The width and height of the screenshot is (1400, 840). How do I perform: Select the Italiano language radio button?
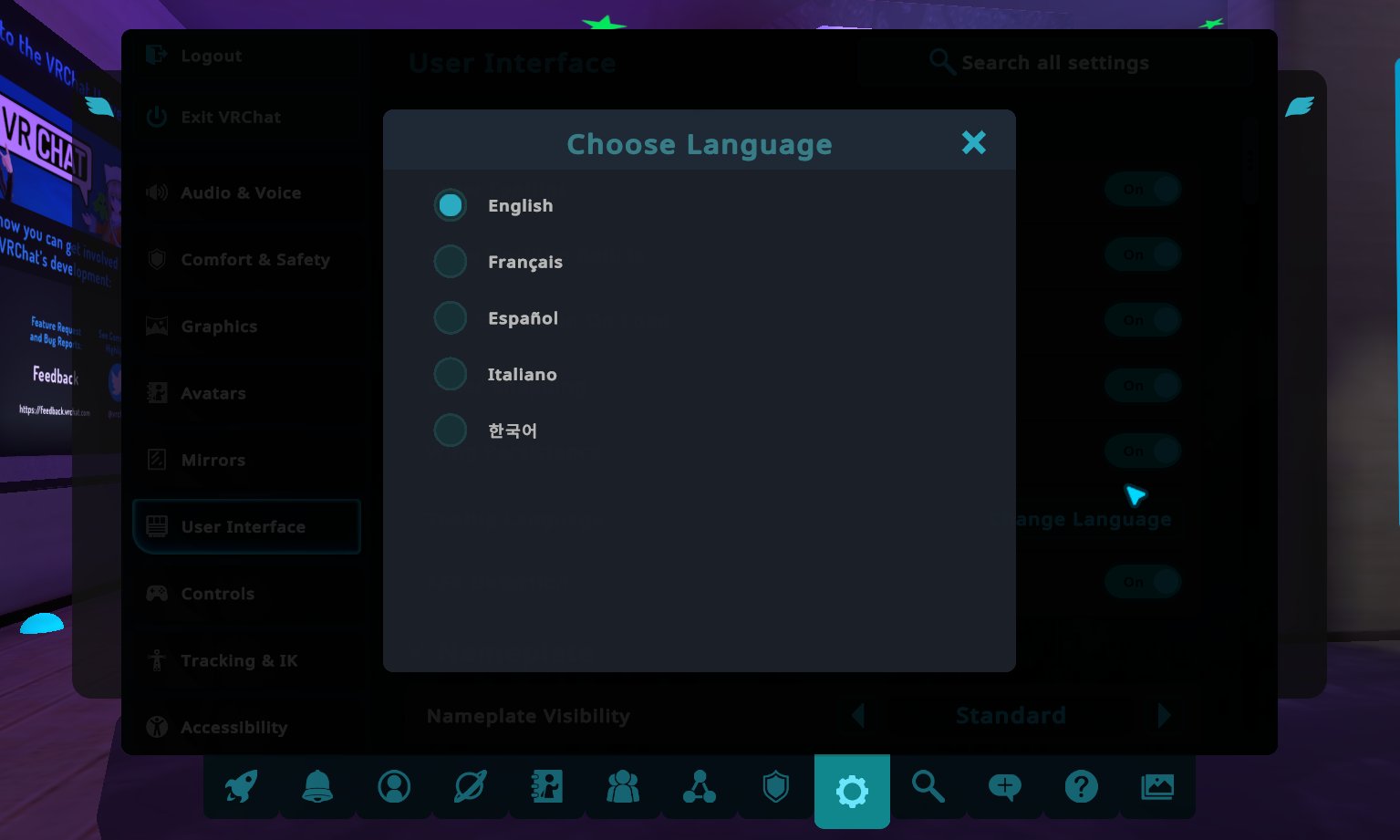451,374
